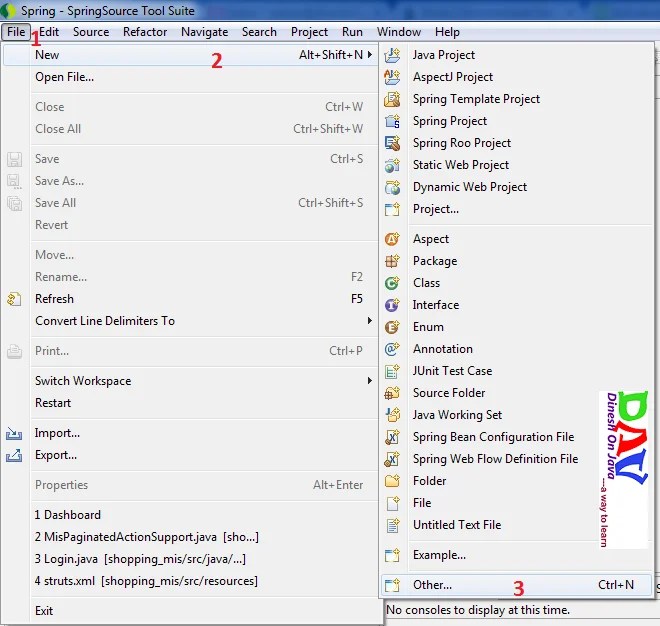The width and height of the screenshot is (660, 626).
Task: Click the Spring Roo Project icon
Action: click(392, 143)
